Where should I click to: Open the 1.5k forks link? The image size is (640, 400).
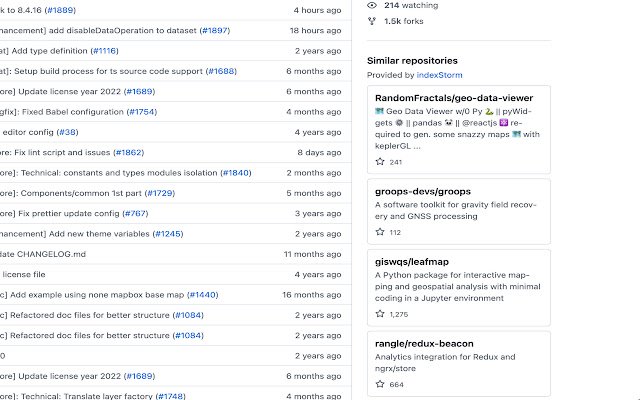point(403,21)
